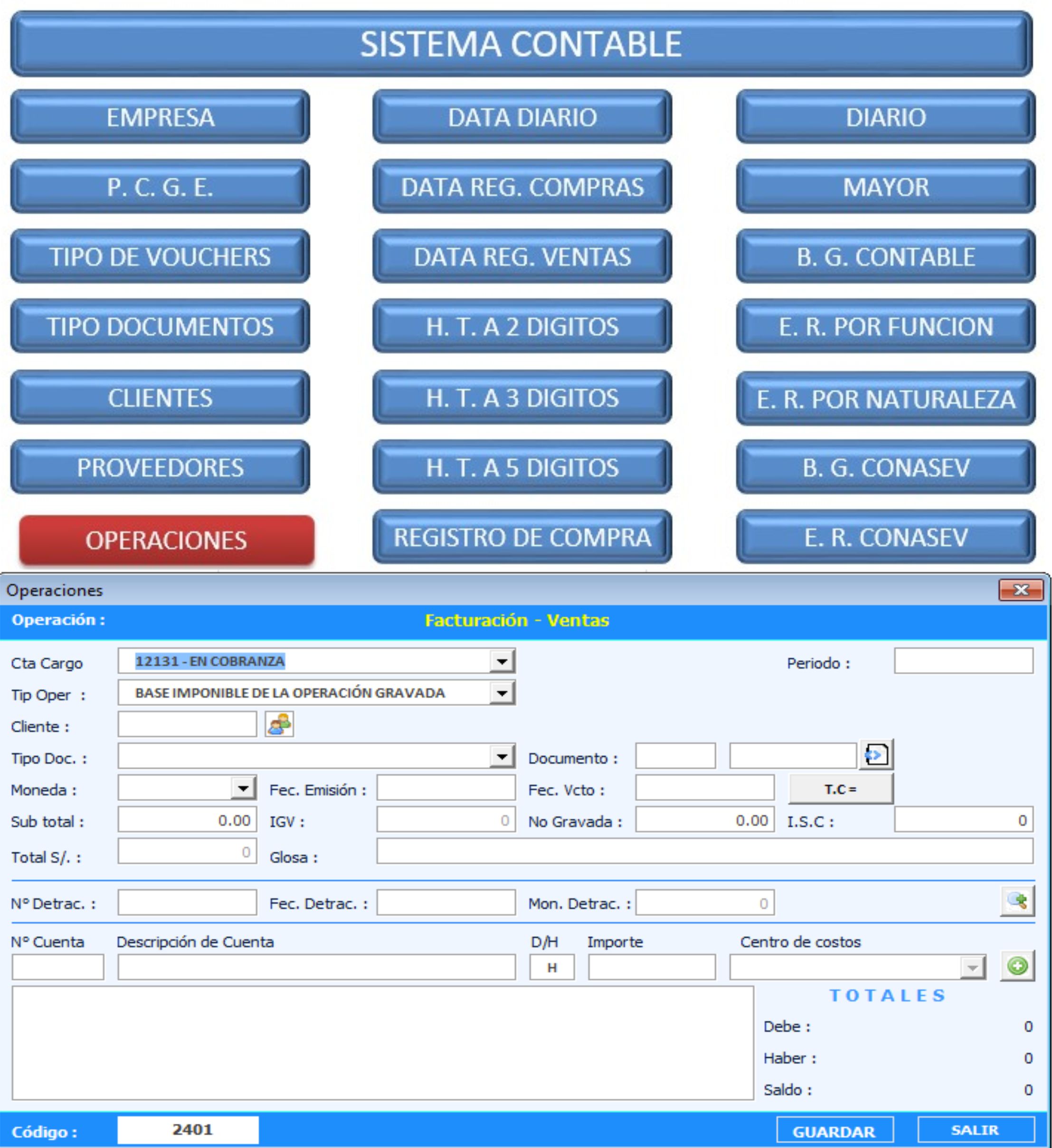Click the document lookup icon beside Documento
This screenshot has width=1052, height=1148.
pos(876,756)
